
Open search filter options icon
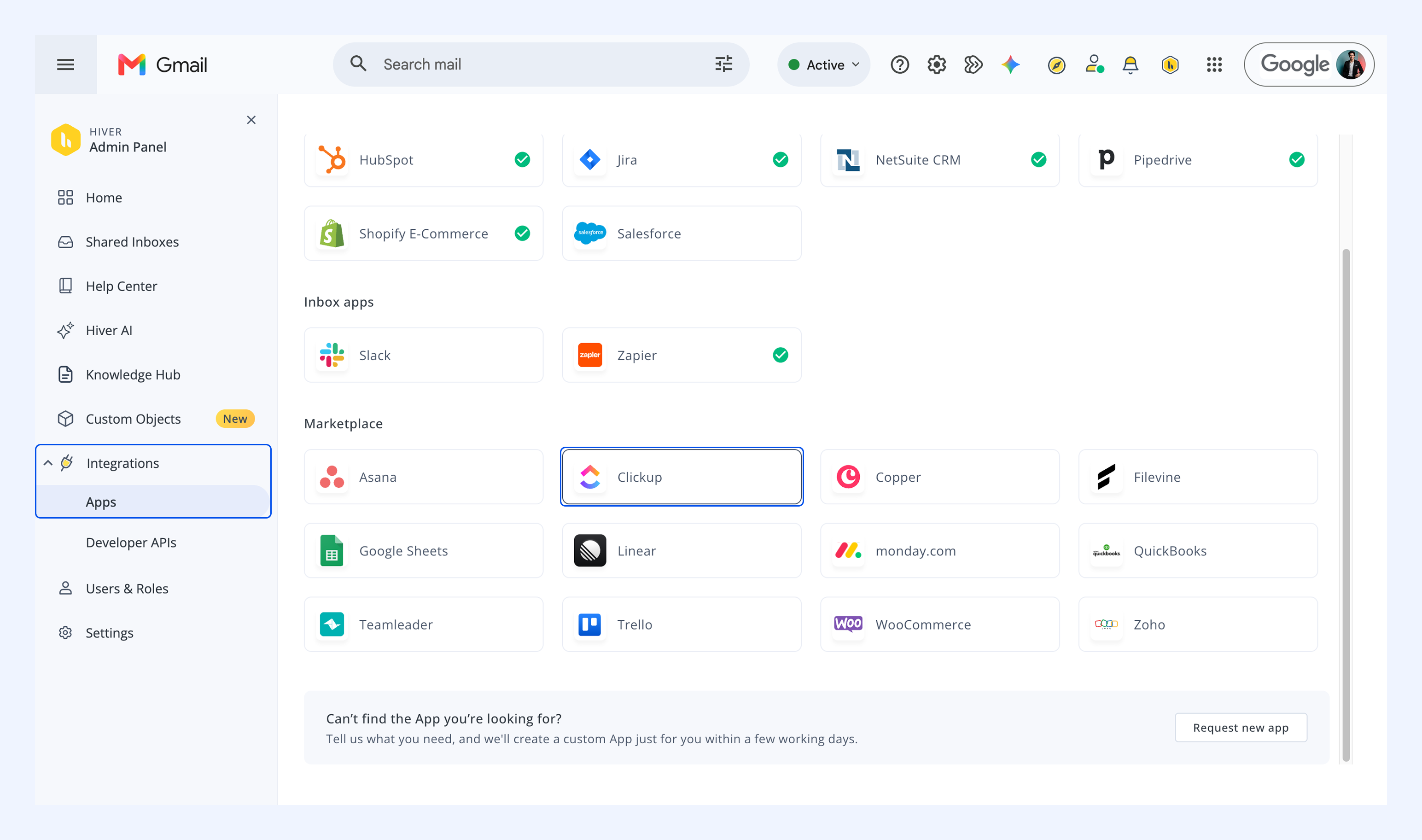coord(724,64)
